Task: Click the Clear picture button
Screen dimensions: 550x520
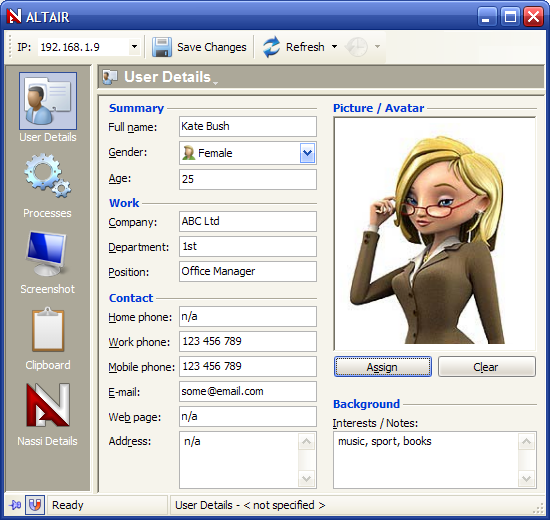Action: [487, 367]
